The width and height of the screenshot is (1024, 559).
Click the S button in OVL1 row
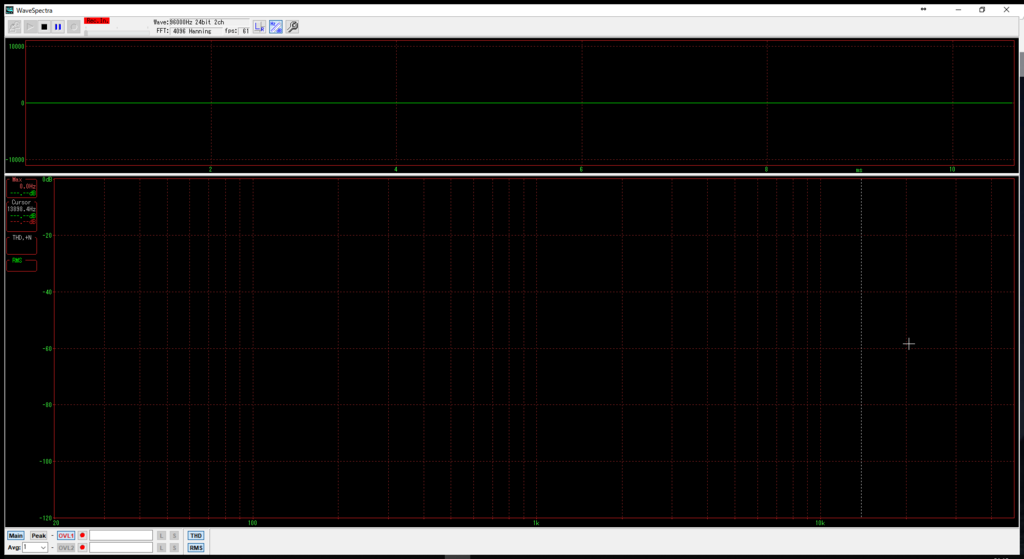coord(174,535)
